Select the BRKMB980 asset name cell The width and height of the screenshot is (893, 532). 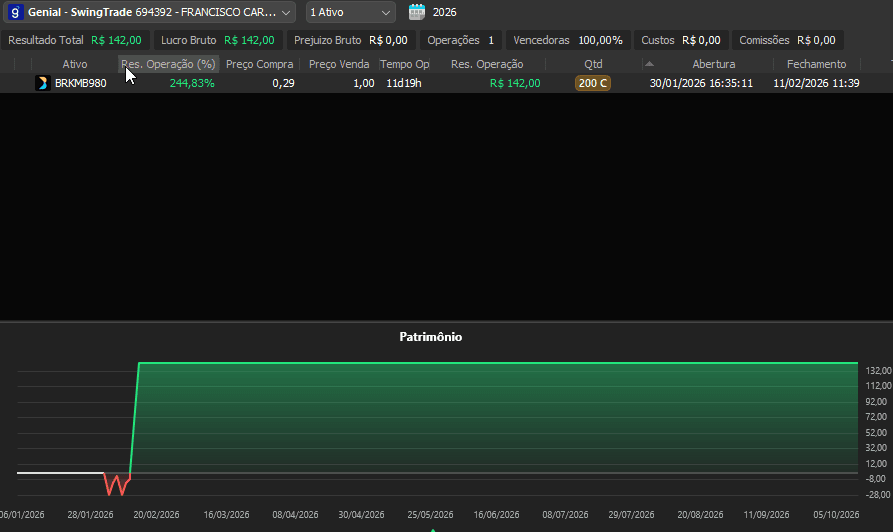pos(80,83)
